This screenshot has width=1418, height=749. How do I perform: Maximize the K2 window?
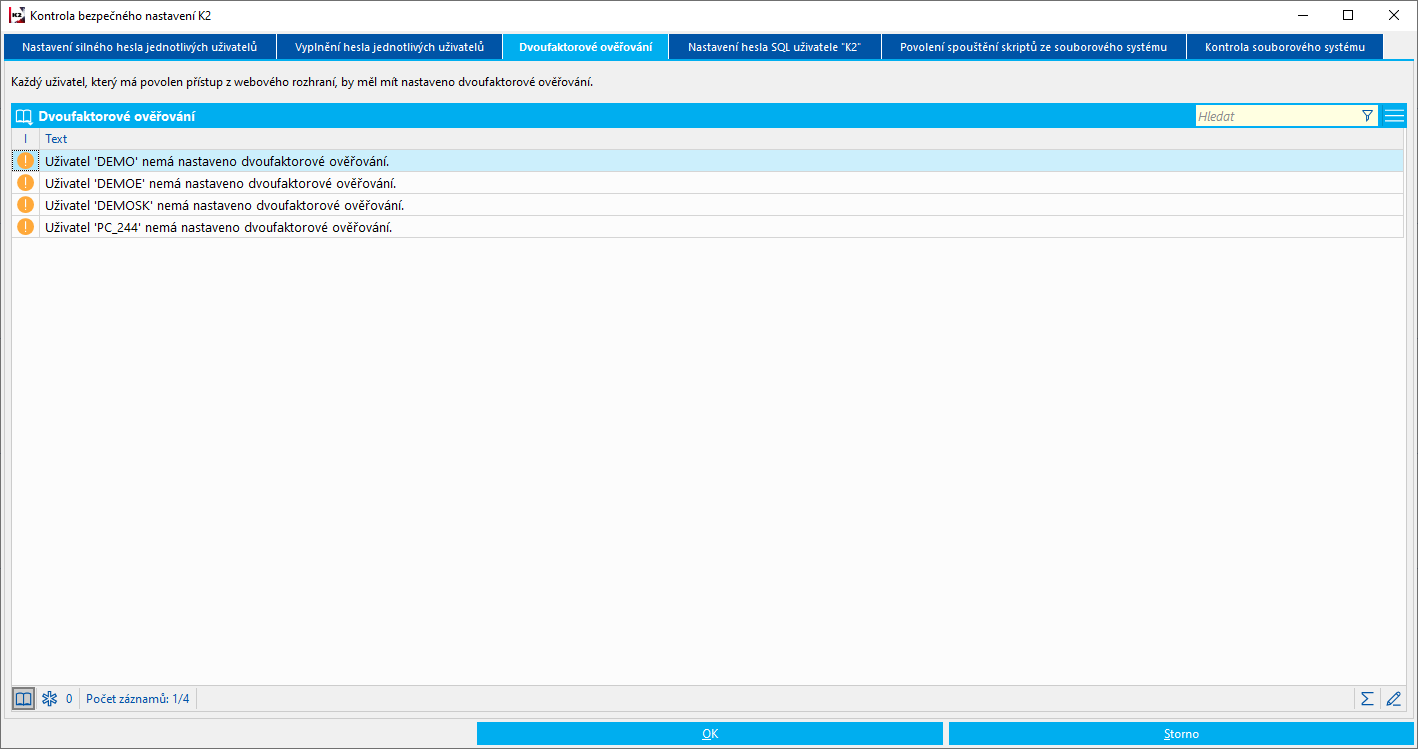click(x=1348, y=15)
